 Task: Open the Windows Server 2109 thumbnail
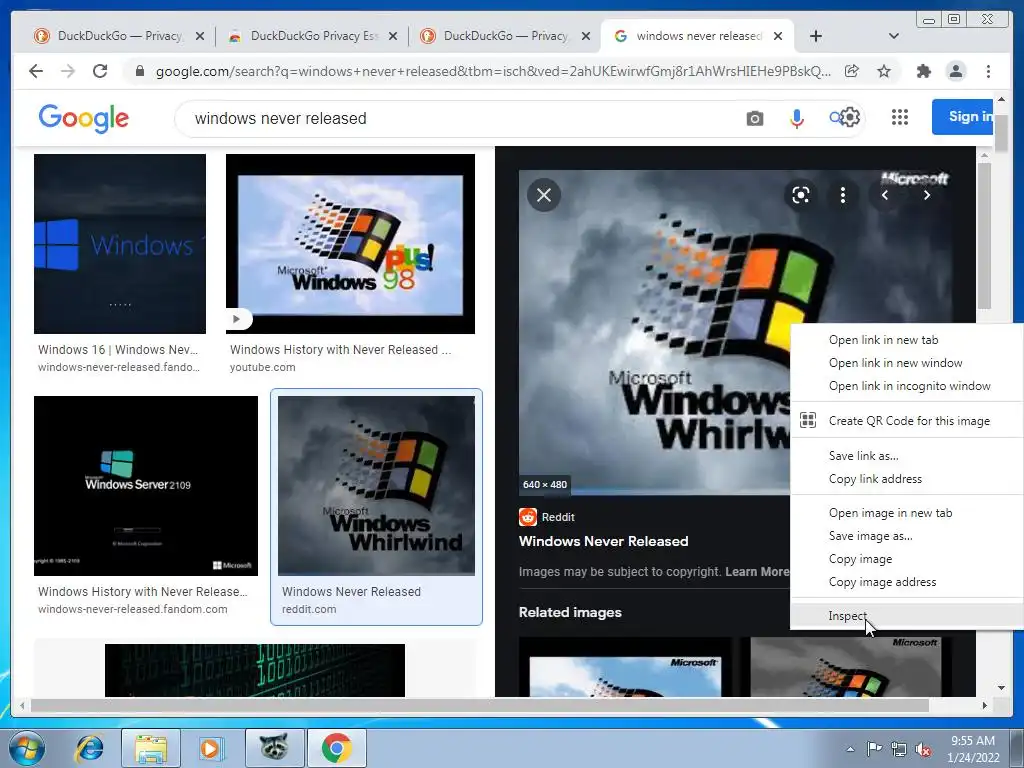pyautogui.click(x=146, y=486)
